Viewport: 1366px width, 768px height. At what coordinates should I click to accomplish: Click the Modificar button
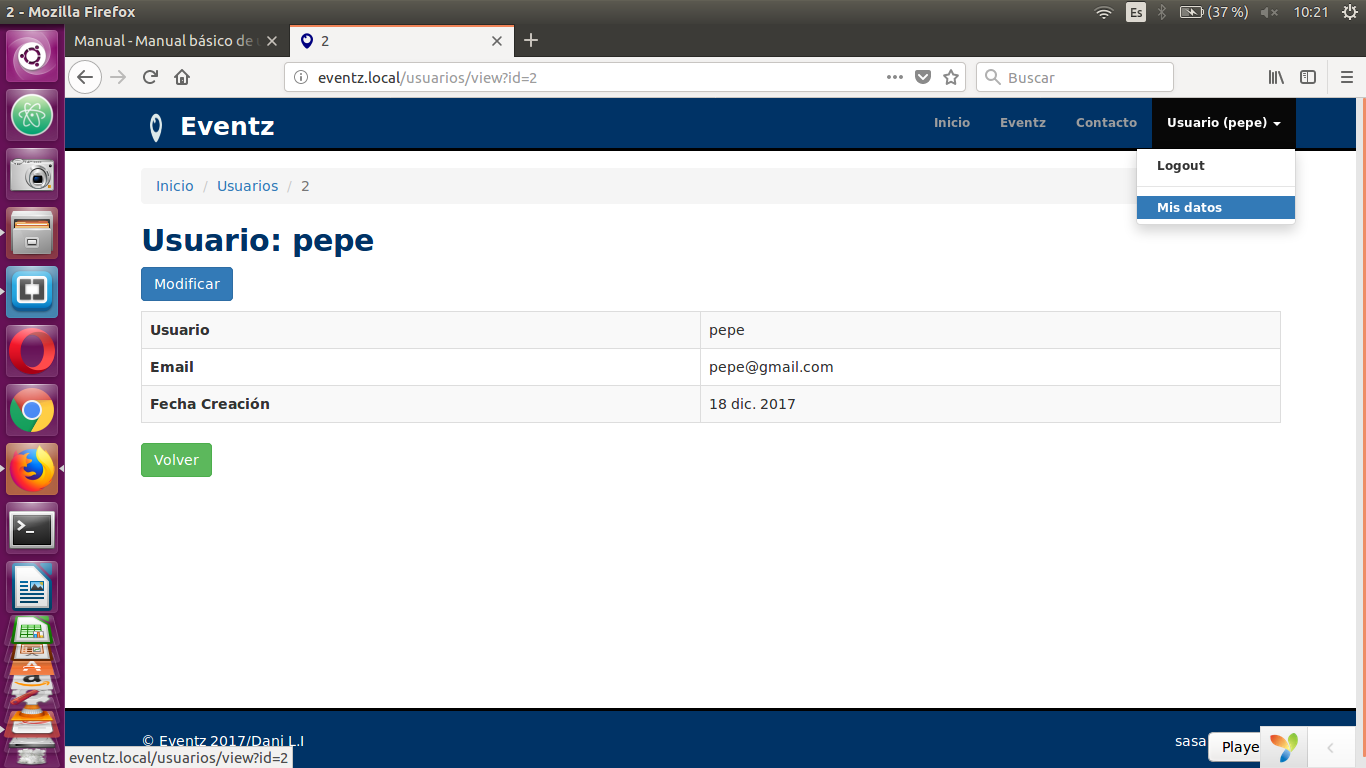pyautogui.click(x=187, y=284)
